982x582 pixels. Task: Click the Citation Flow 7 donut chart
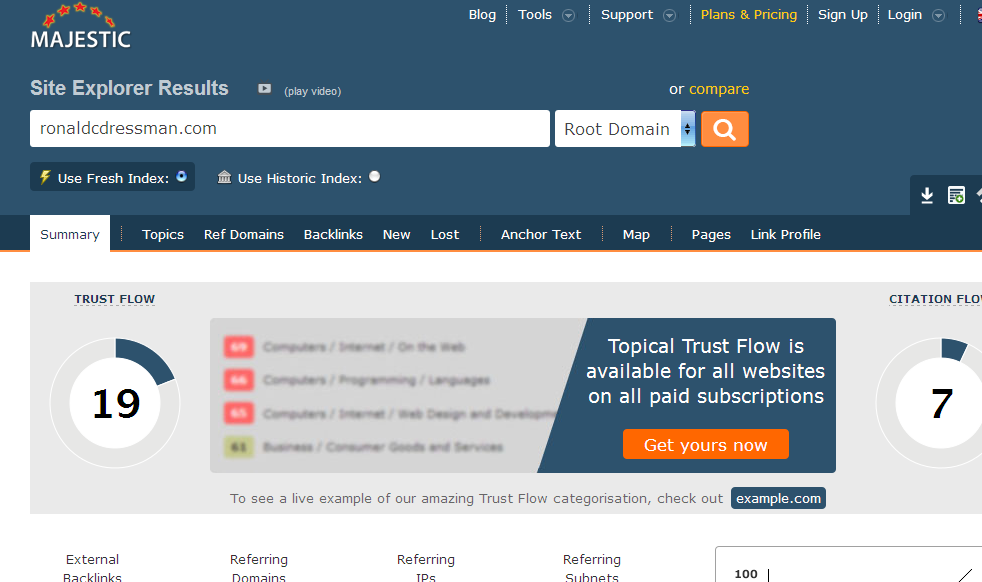(x=929, y=403)
